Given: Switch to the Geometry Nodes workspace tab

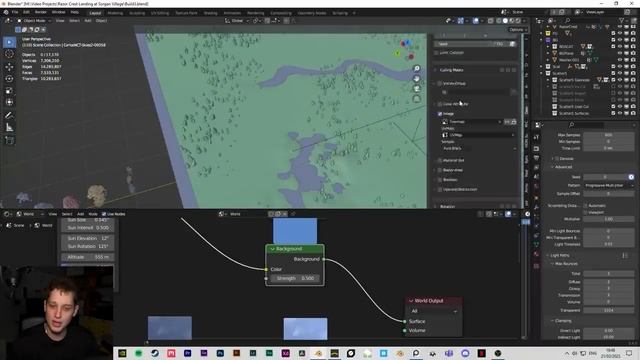Looking at the screenshot, I should click(312, 13).
